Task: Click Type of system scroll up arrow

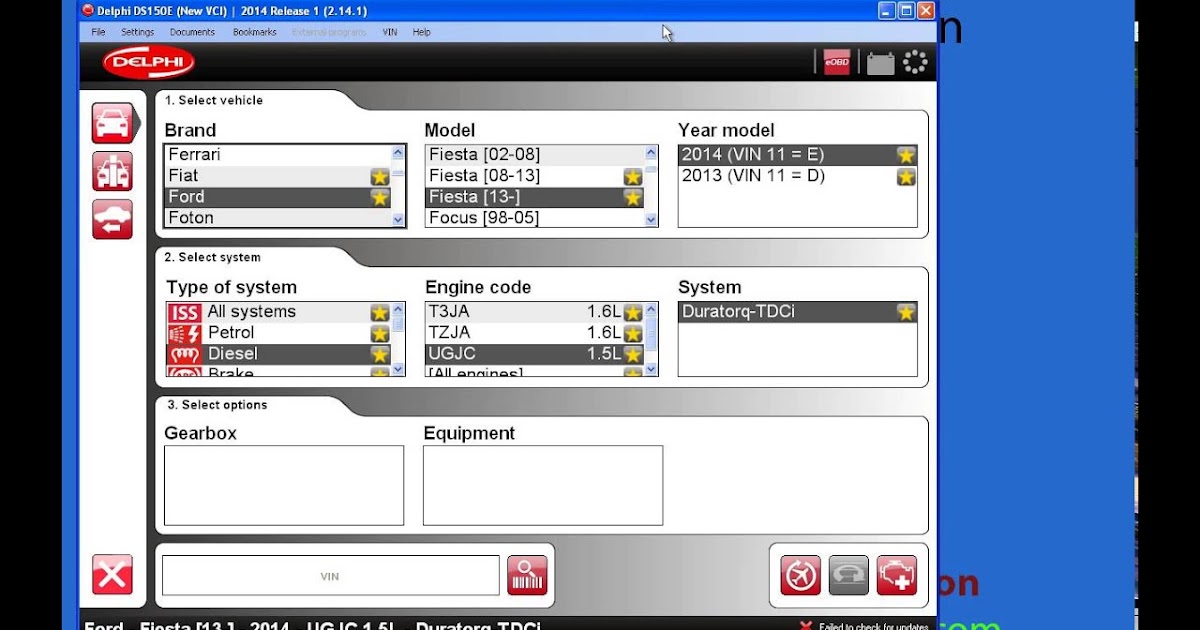Action: point(398,309)
